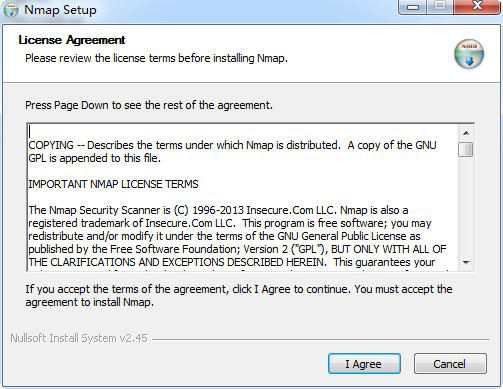Place cursor in first blank license line
This screenshot has width=503, height=389.
click(x=243, y=131)
